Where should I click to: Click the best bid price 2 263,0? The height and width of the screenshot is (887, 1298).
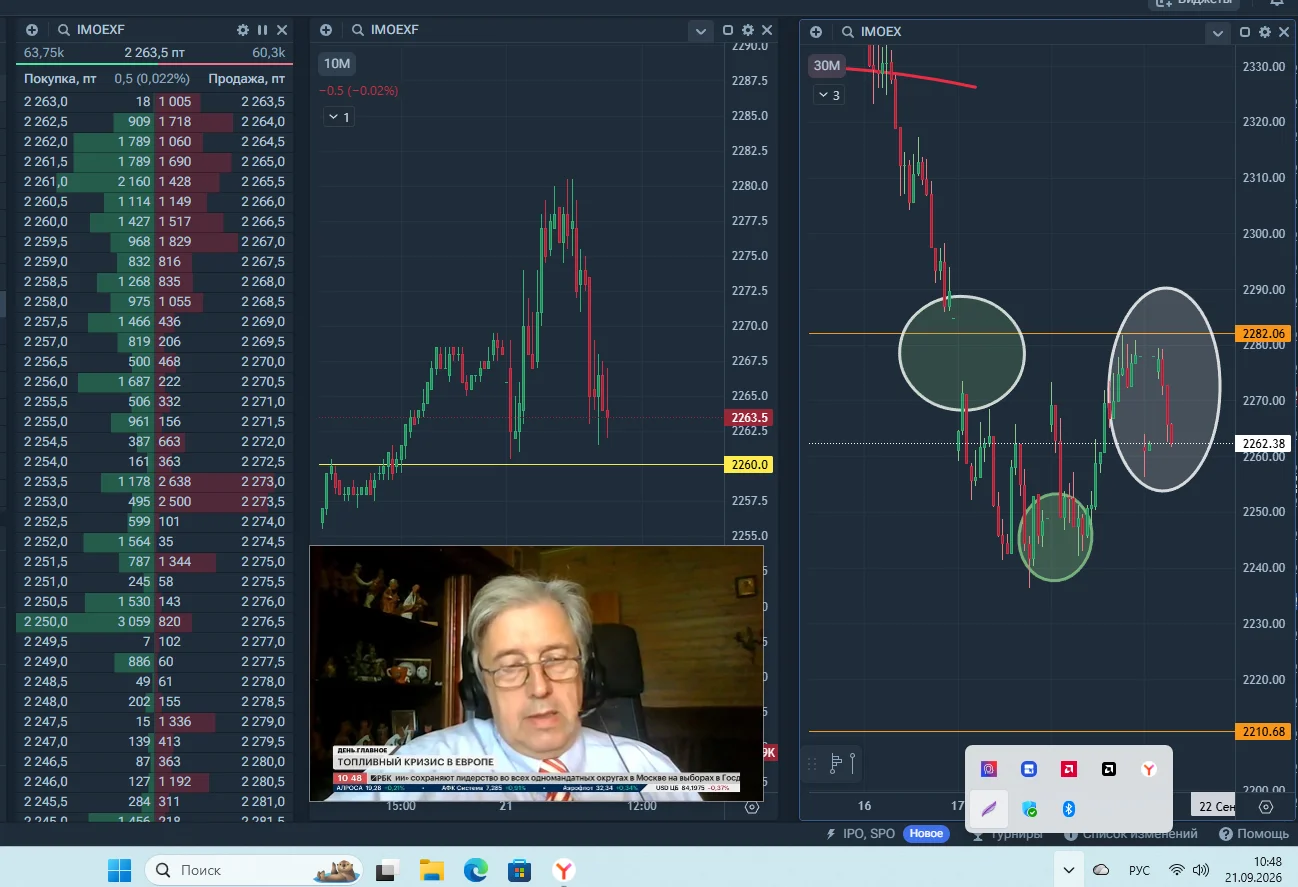[46, 101]
